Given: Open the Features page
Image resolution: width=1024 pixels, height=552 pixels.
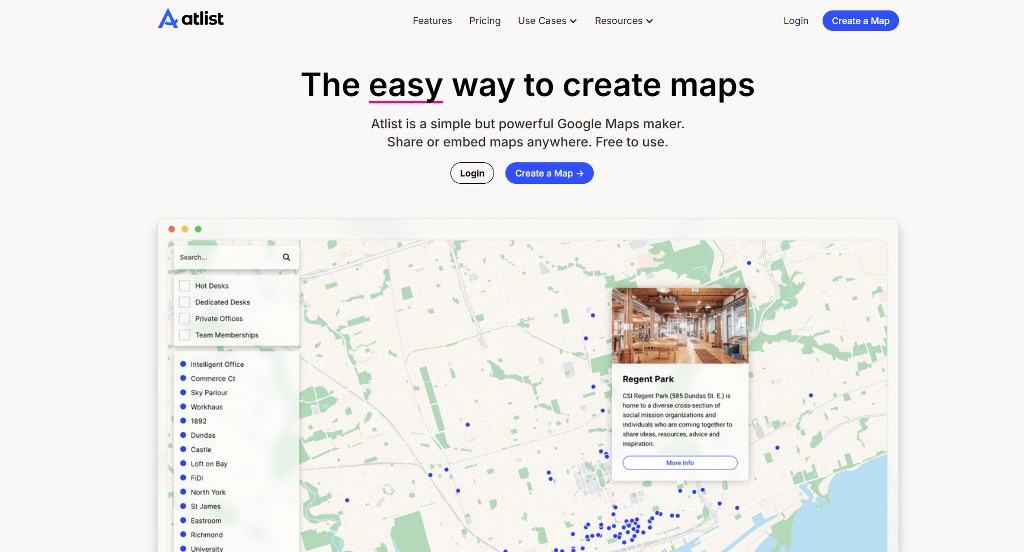Looking at the screenshot, I should click(x=432, y=21).
